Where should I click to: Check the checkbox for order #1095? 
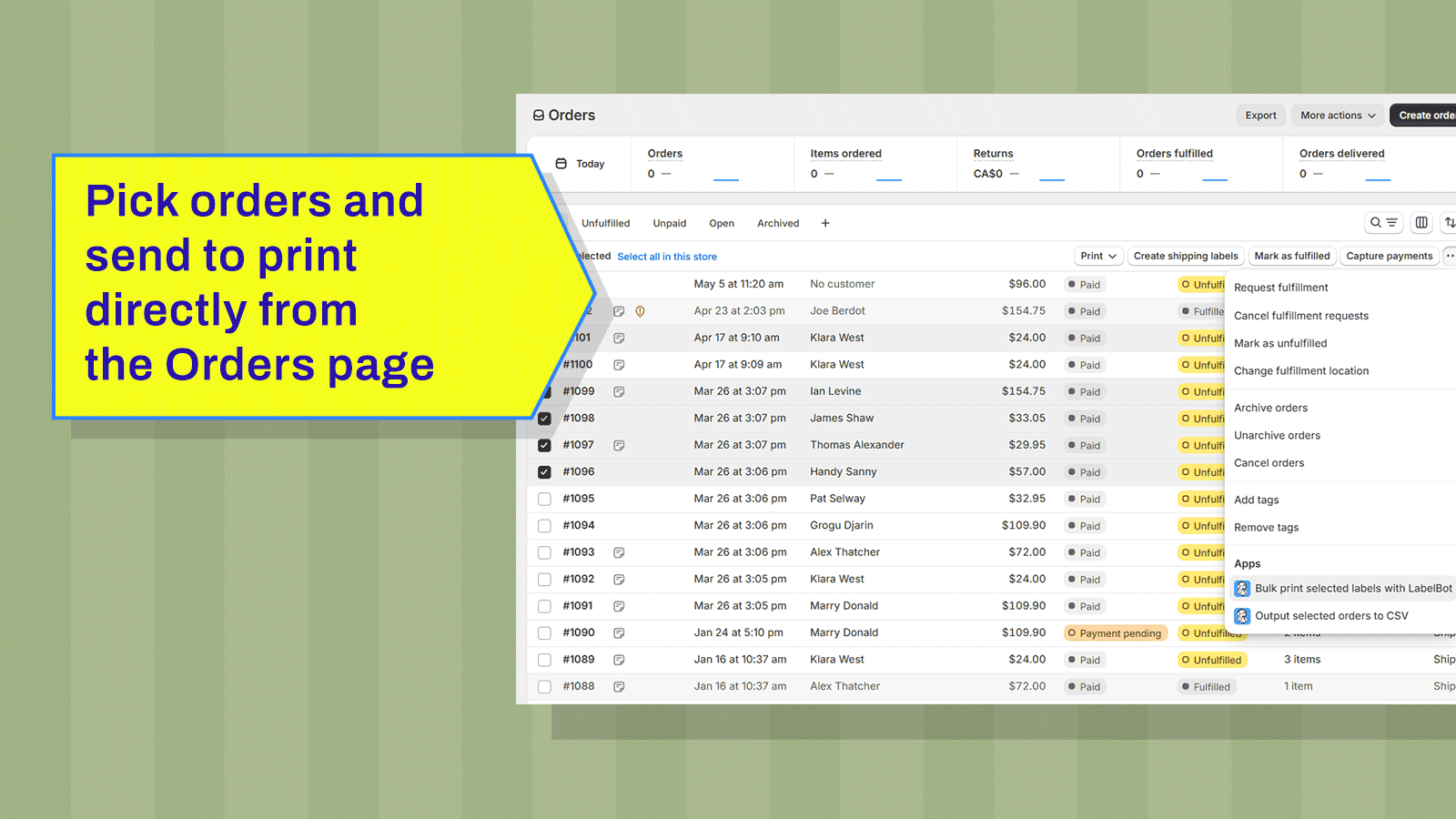pos(544,500)
